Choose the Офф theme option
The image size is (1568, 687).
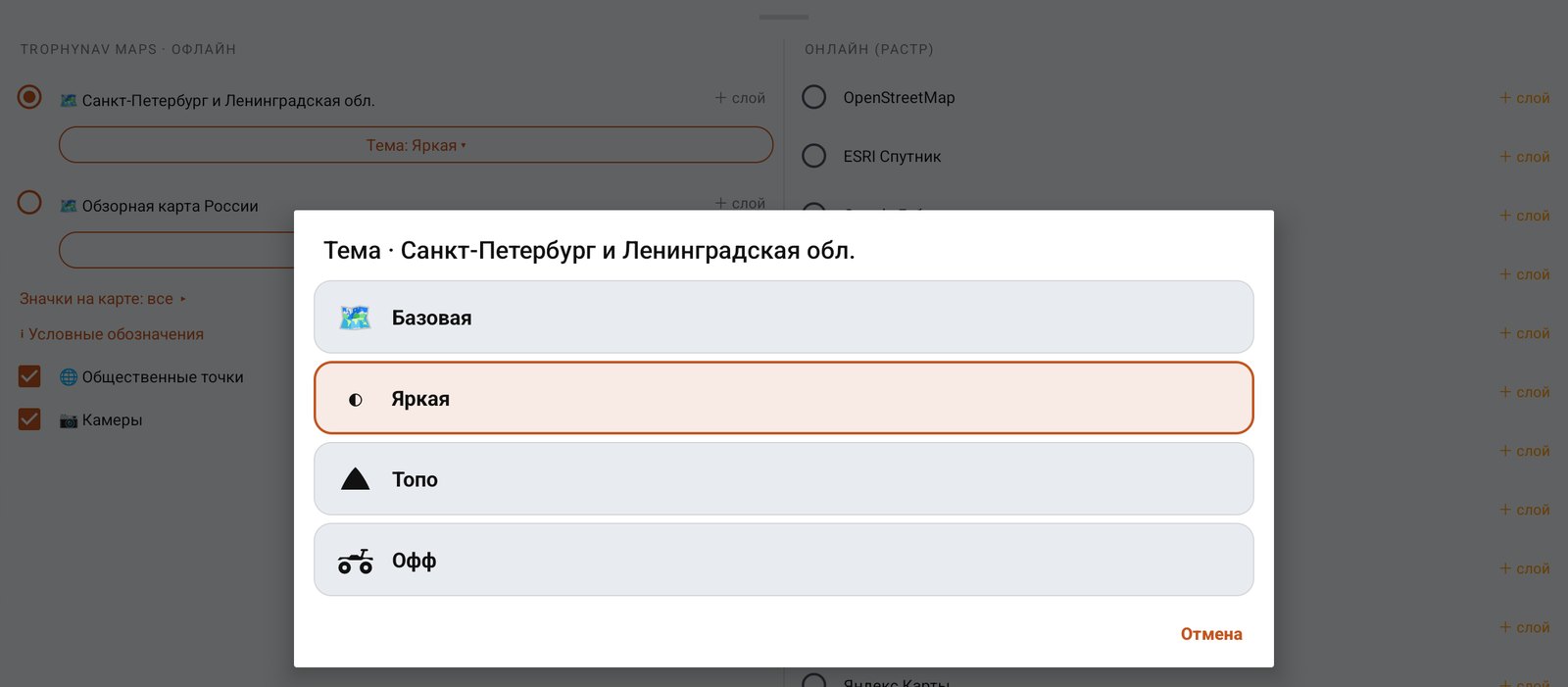(x=783, y=560)
